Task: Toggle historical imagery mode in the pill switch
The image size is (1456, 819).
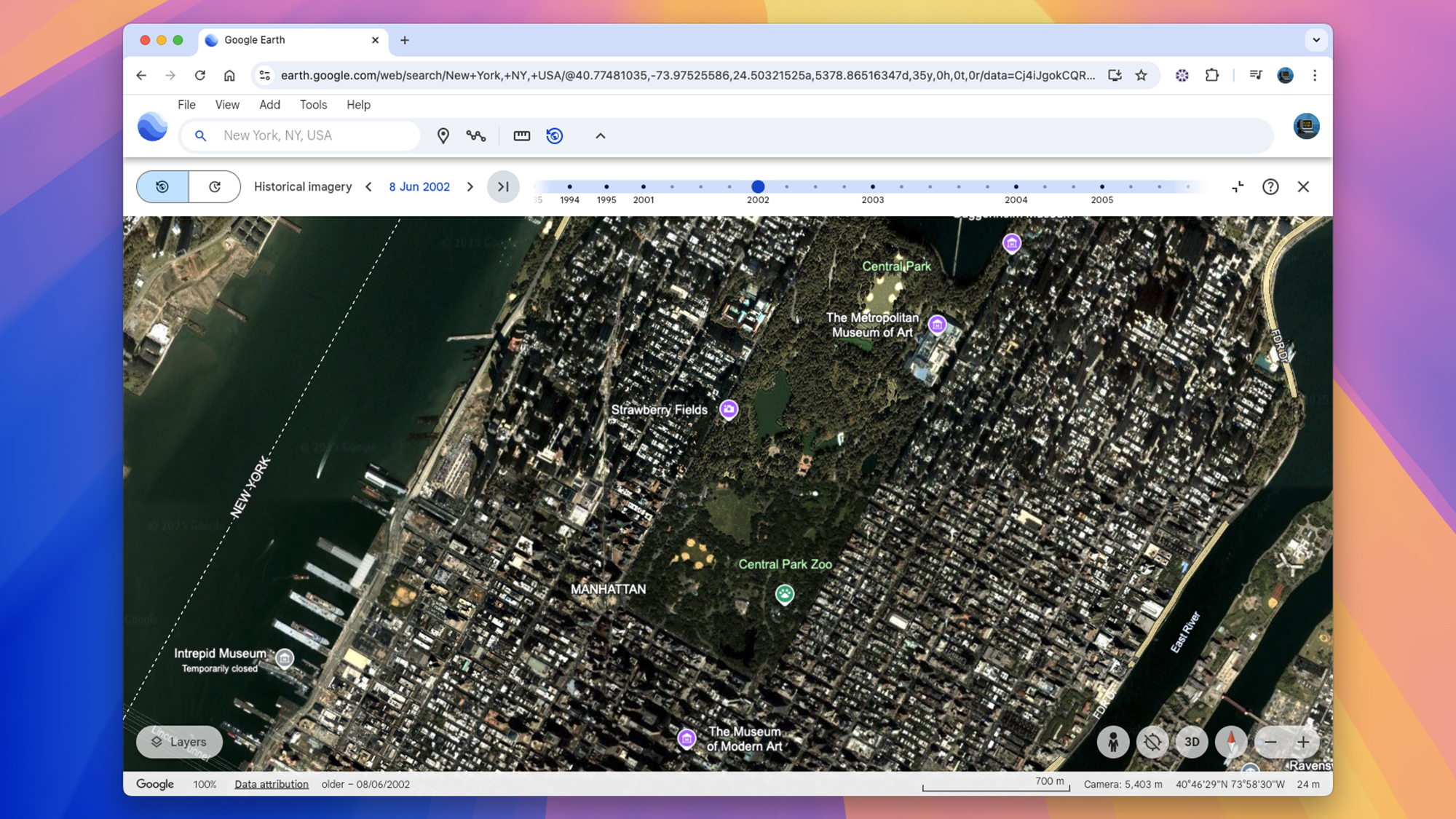Action: 161,187
